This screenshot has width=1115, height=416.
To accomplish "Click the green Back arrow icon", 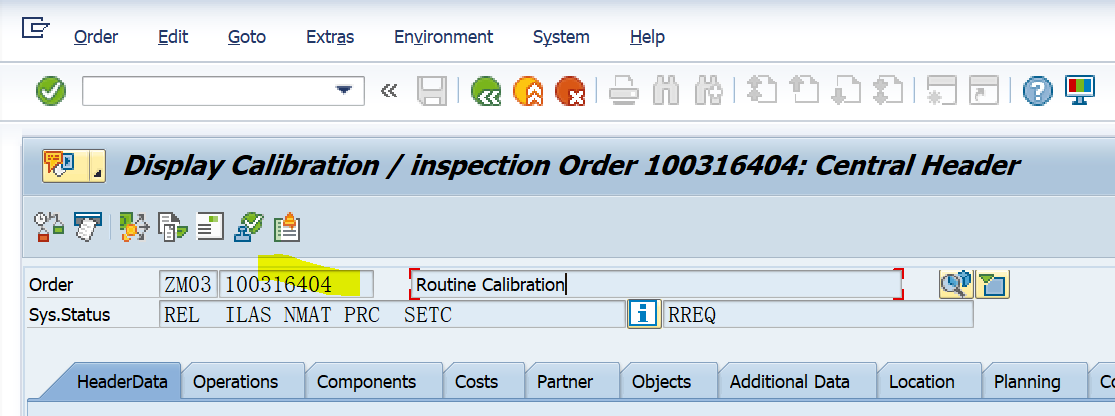I will 486,91.
